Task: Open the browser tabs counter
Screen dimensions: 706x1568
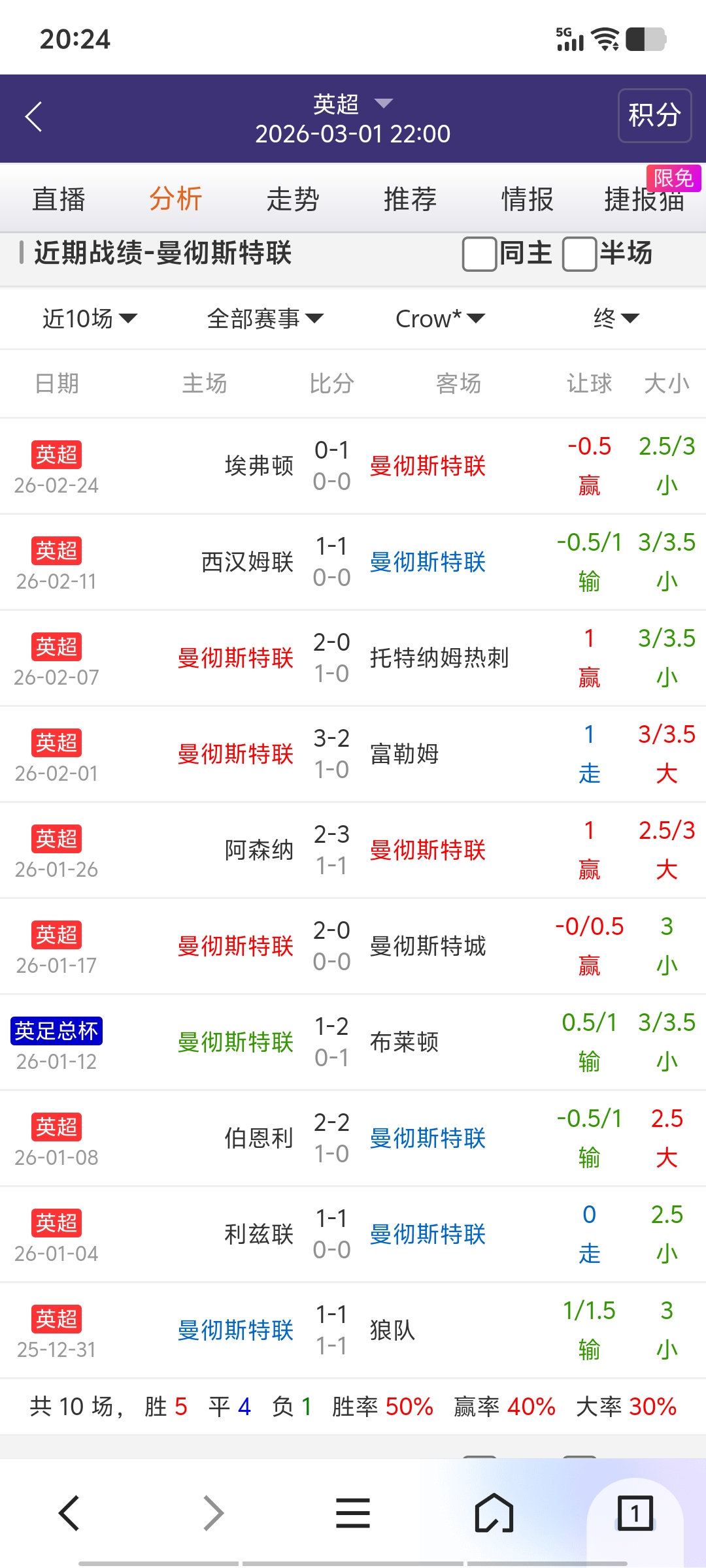Action: (635, 1512)
